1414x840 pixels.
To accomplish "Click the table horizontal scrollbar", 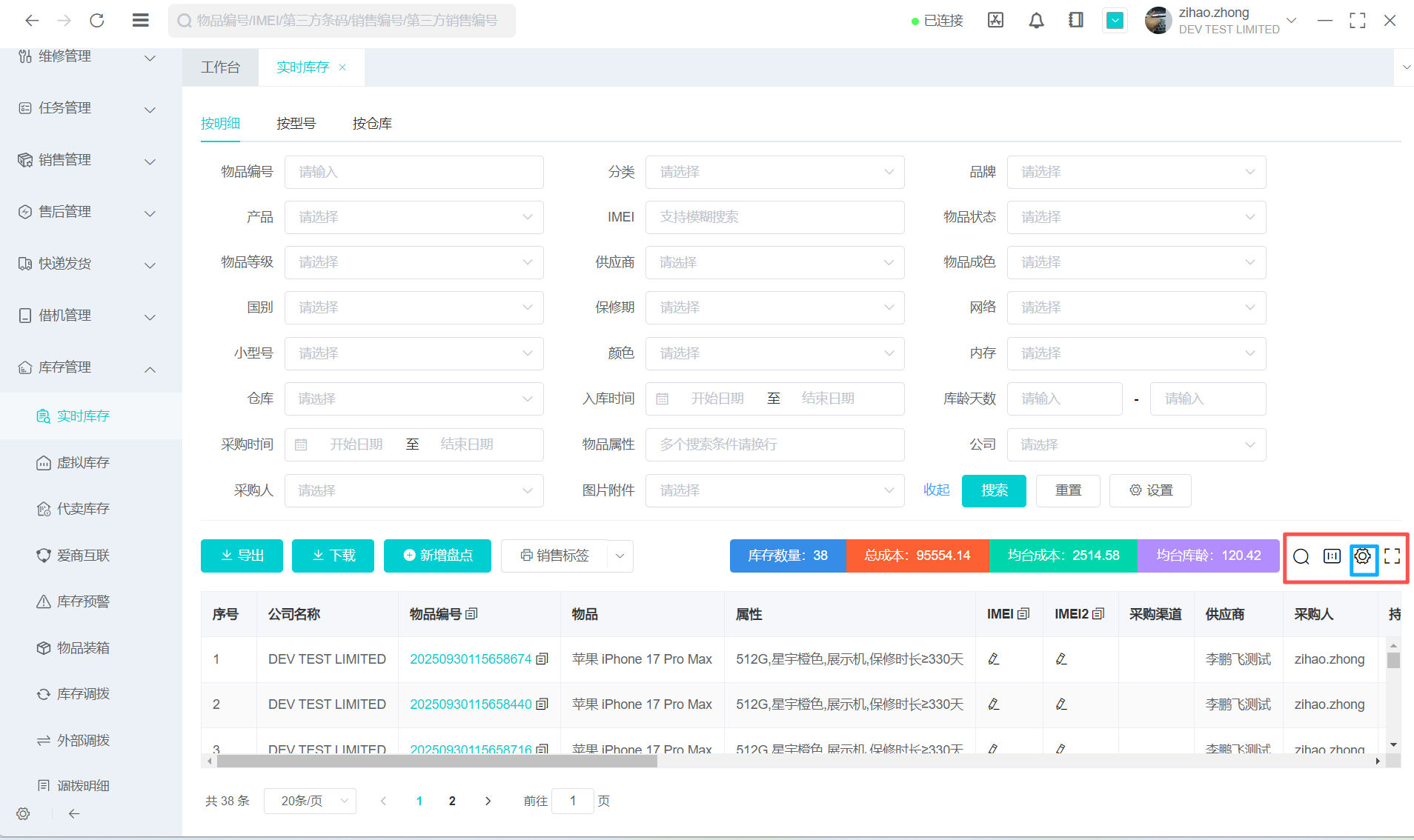I will pos(437,761).
